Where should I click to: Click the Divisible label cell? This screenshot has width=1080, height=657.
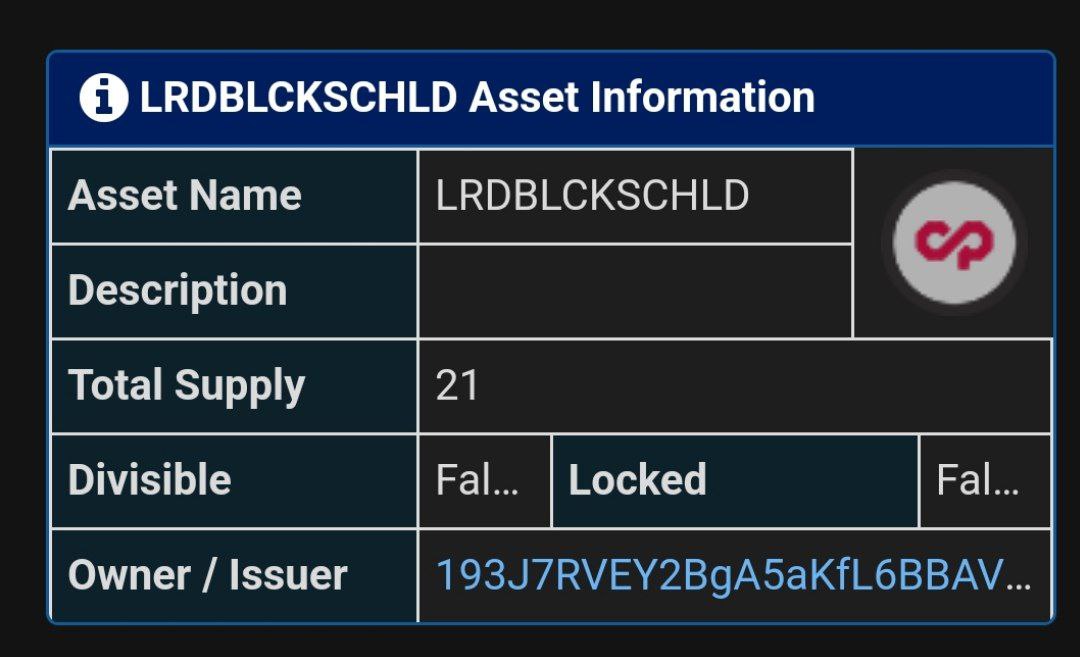tap(234, 481)
